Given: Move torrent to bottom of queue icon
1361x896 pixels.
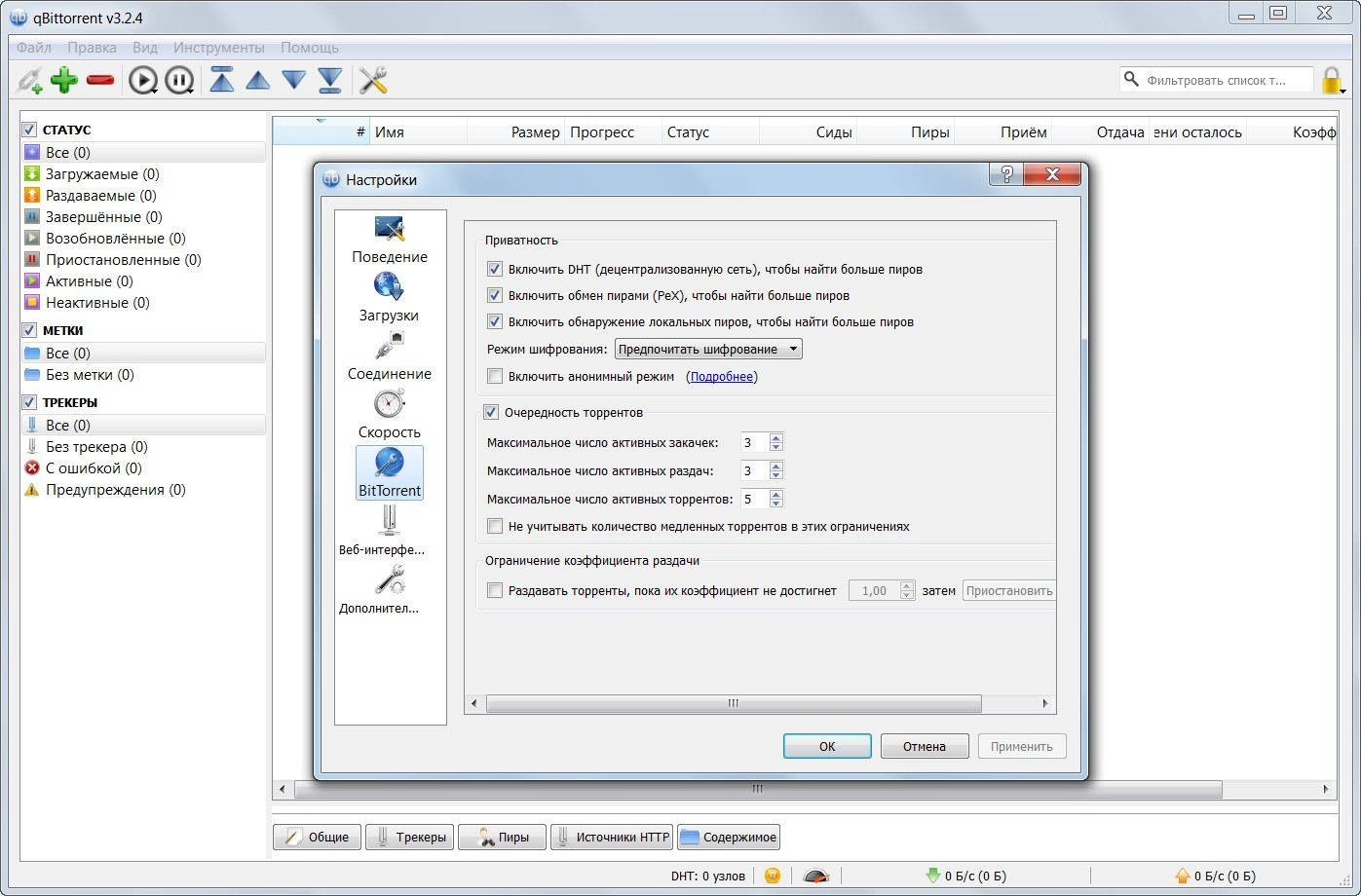Looking at the screenshot, I should 330,80.
